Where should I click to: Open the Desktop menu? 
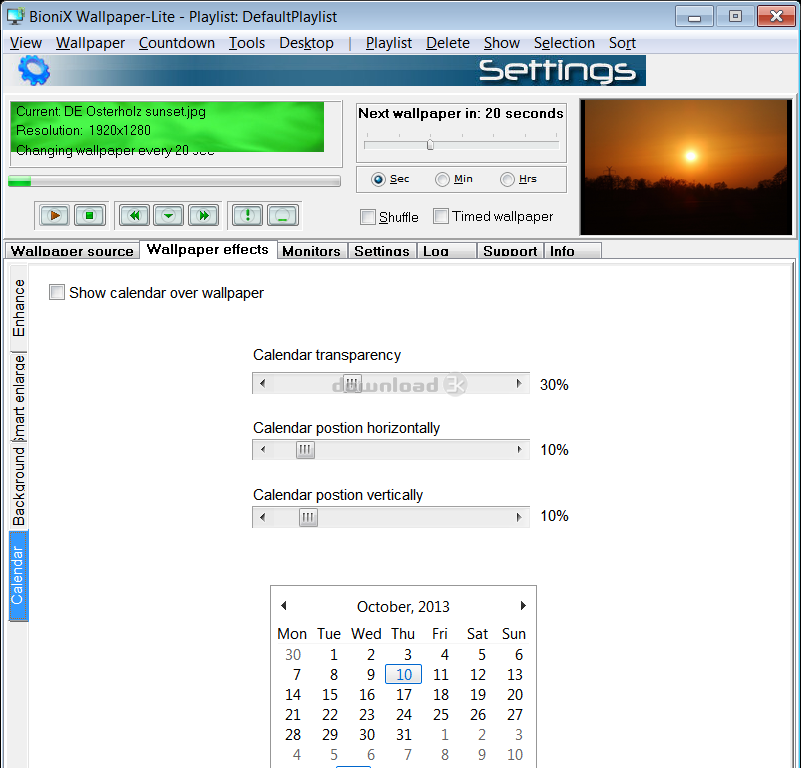point(307,43)
